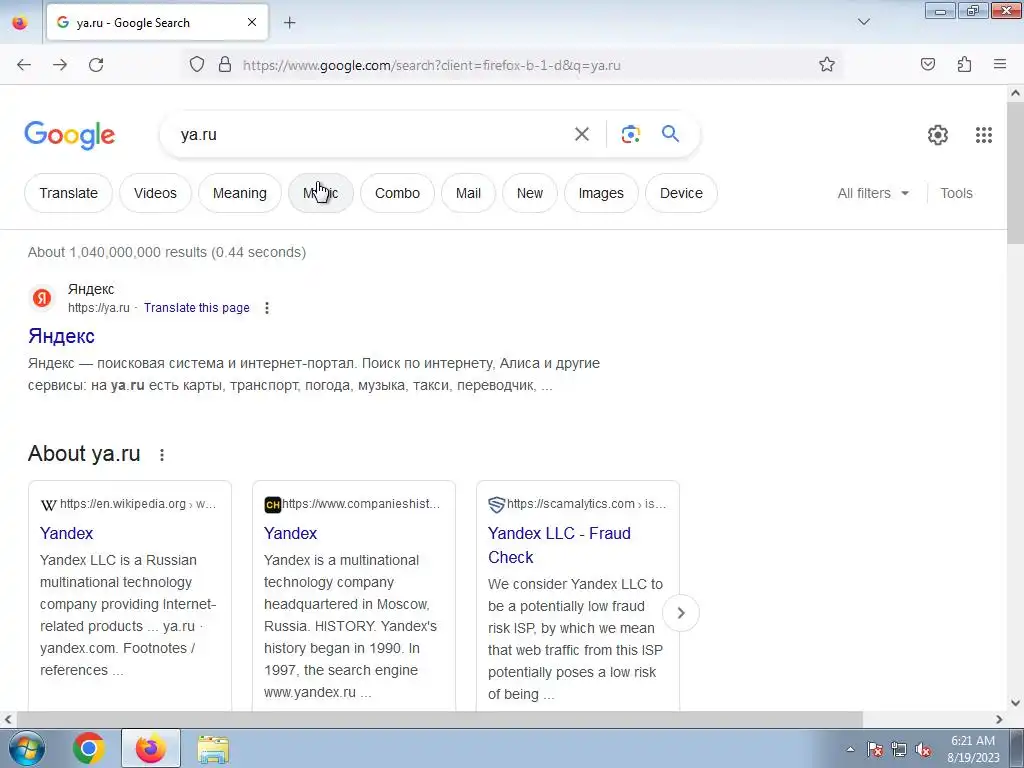Apply the Mail filter chip
The width and height of the screenshot is (1024, 768).
[x=468, y=193]
